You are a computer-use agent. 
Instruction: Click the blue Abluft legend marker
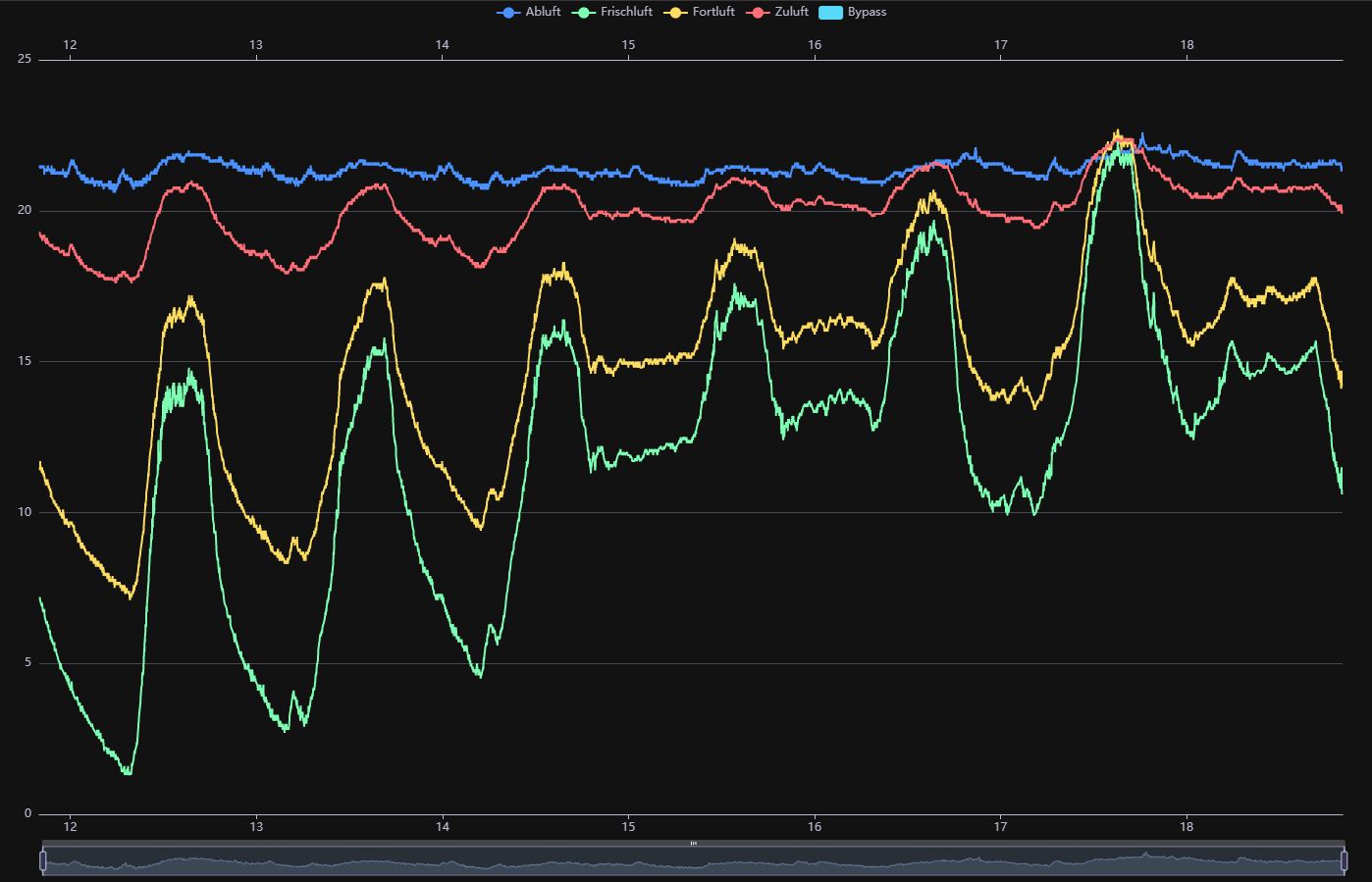tap(508, 13)
